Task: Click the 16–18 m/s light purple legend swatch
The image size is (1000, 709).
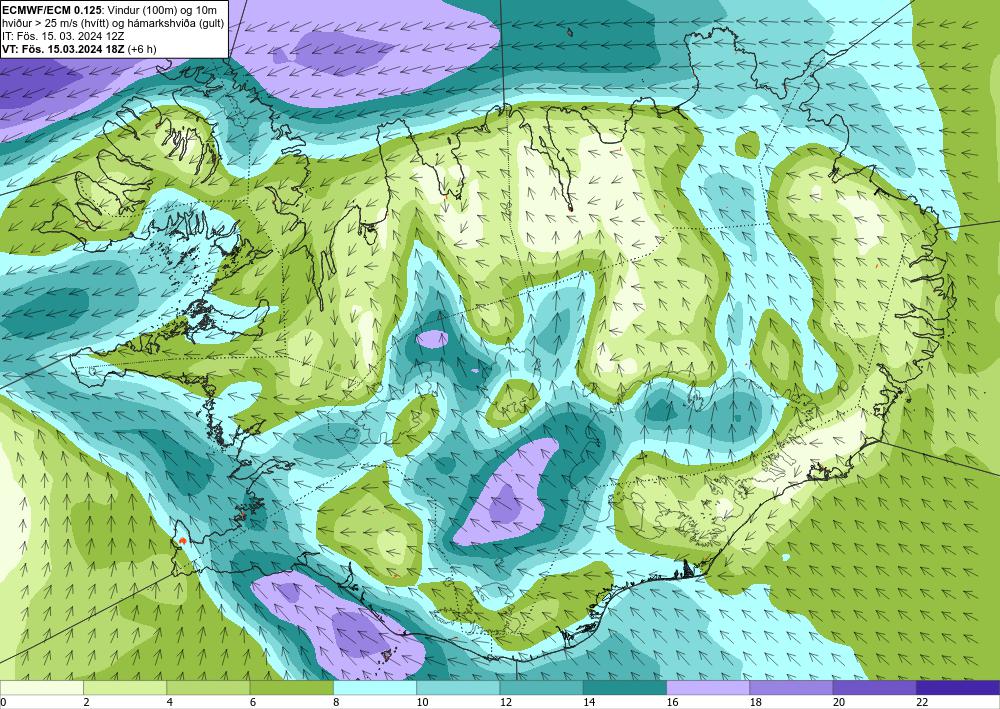Action: click(708, 687)
